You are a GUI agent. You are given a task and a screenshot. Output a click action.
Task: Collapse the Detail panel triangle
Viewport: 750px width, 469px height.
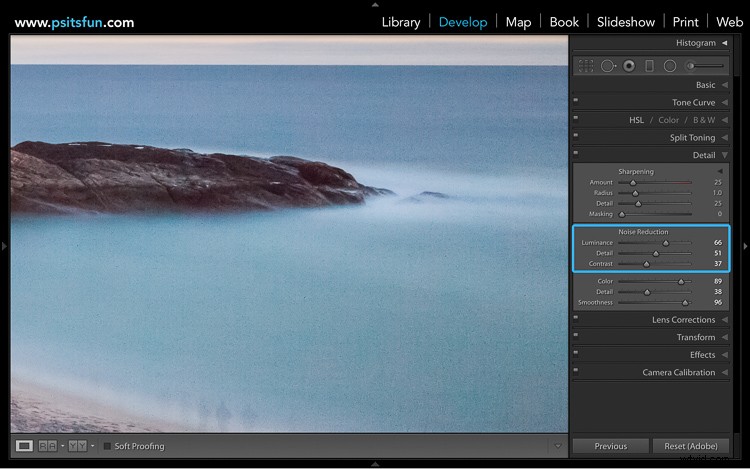(x=725, y=155)
